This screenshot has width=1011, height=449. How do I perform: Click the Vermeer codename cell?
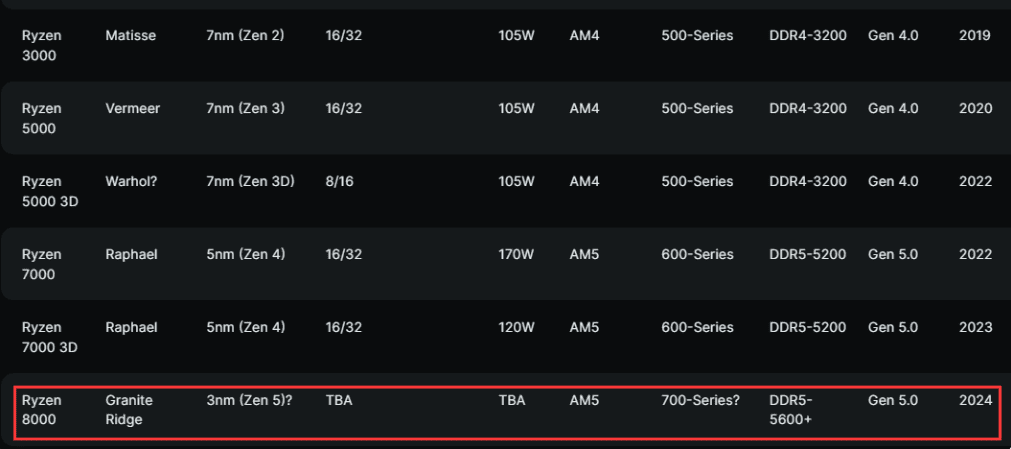coord(133,108)
